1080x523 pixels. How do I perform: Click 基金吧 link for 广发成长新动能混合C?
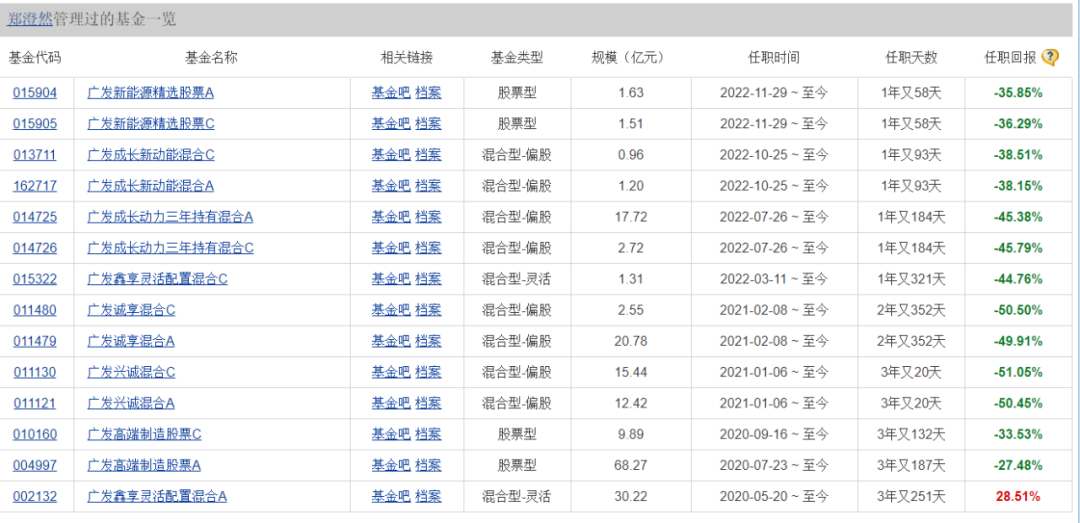(390, 155)
